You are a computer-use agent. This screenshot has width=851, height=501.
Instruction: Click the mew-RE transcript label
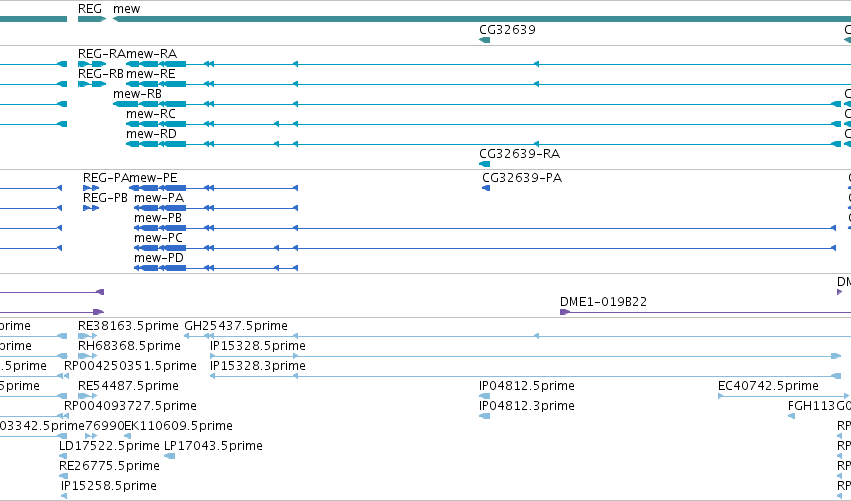151,73
